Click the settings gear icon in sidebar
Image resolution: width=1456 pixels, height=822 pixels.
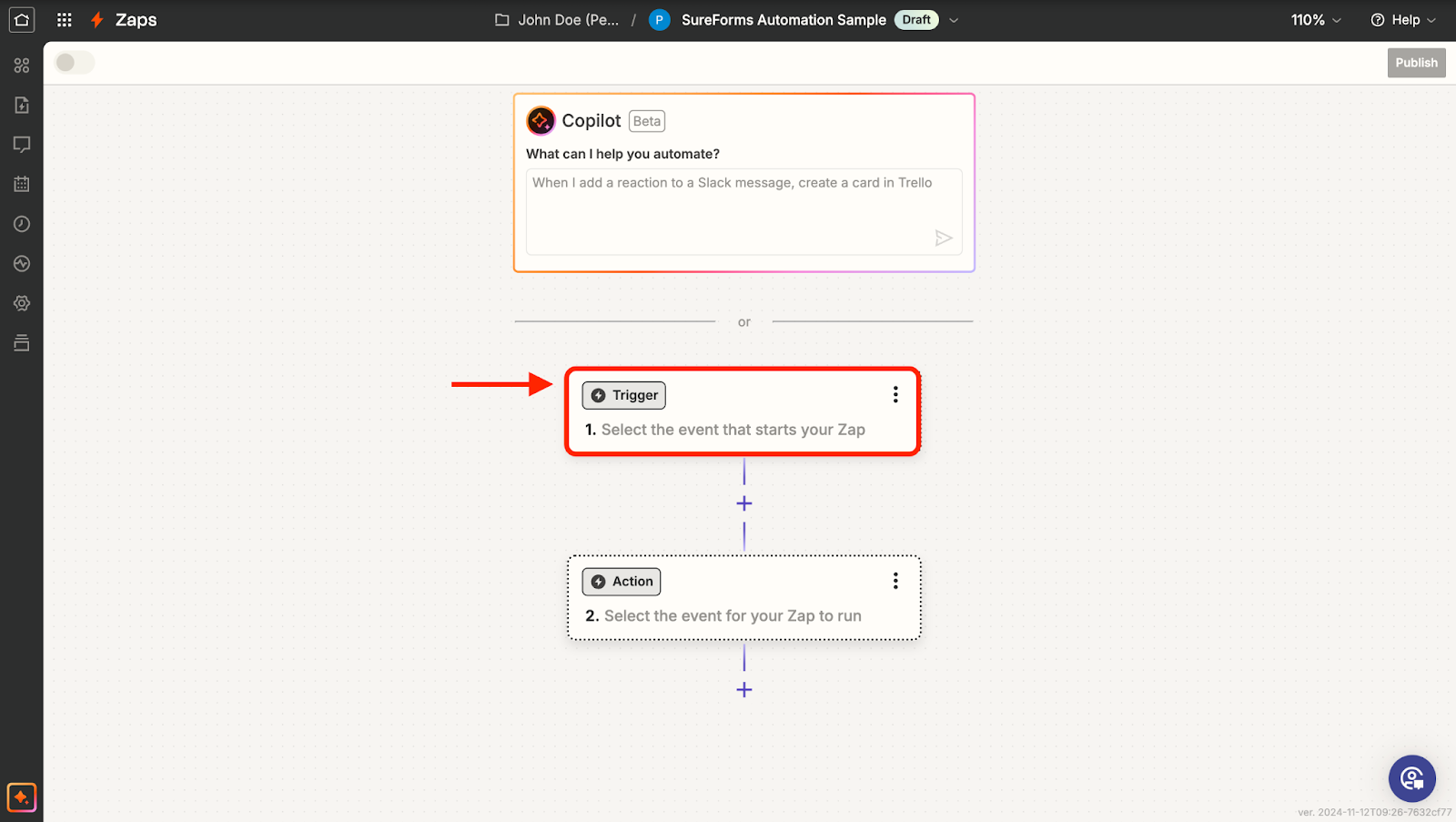coord(22,303)
